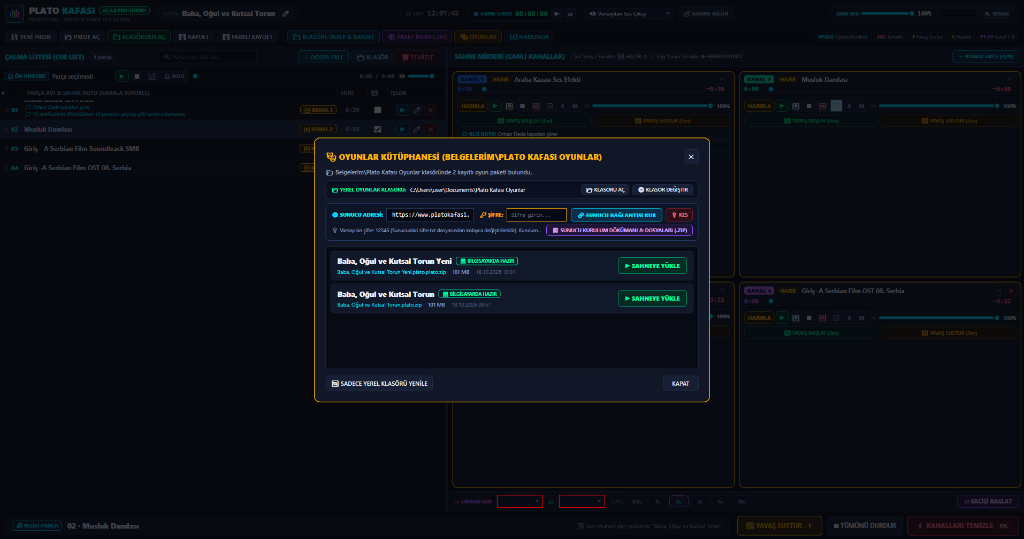Delete cue 01 with red X
The height and width of the screenshot is (539, 1024).
tap(430, 110)
